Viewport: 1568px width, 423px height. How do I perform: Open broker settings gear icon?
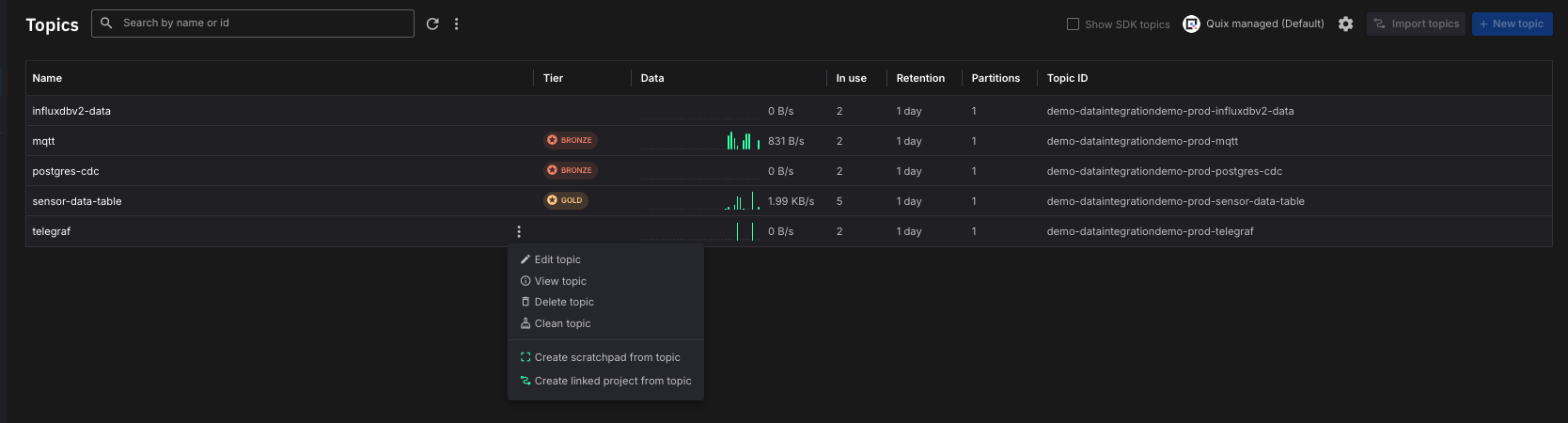pos(1346,23)
